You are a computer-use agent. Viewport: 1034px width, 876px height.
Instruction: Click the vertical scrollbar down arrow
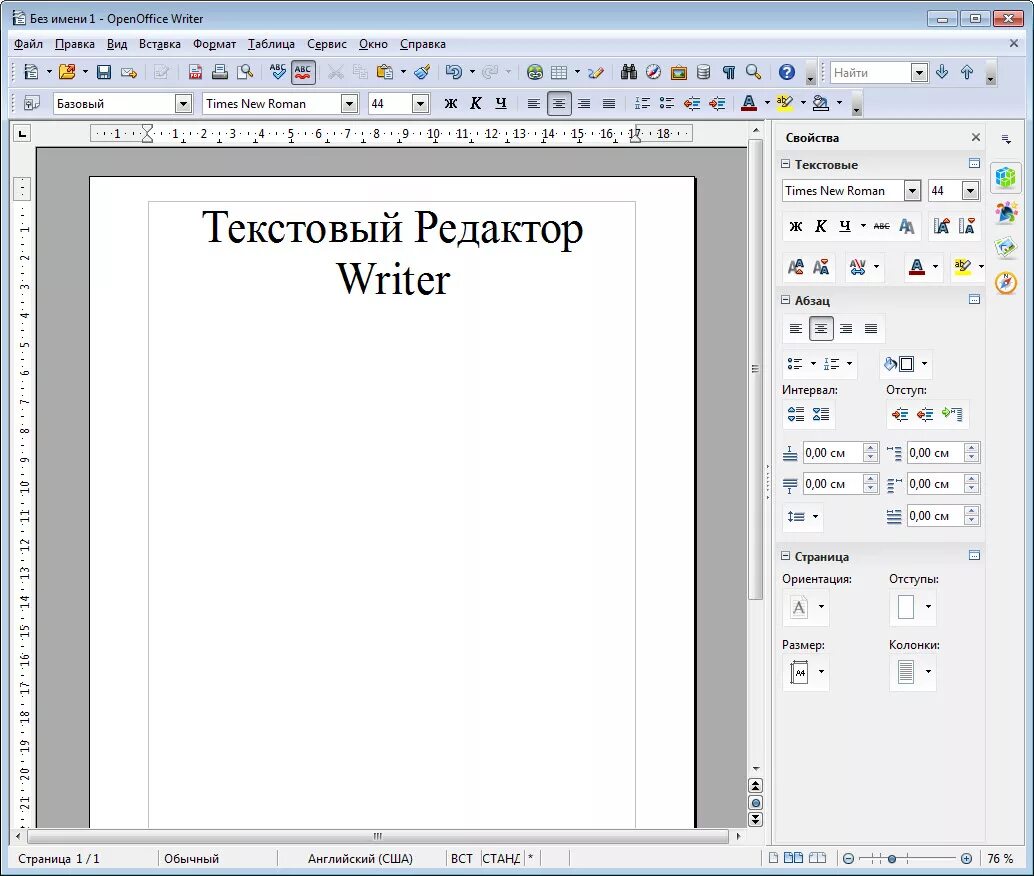click(755, 768)
